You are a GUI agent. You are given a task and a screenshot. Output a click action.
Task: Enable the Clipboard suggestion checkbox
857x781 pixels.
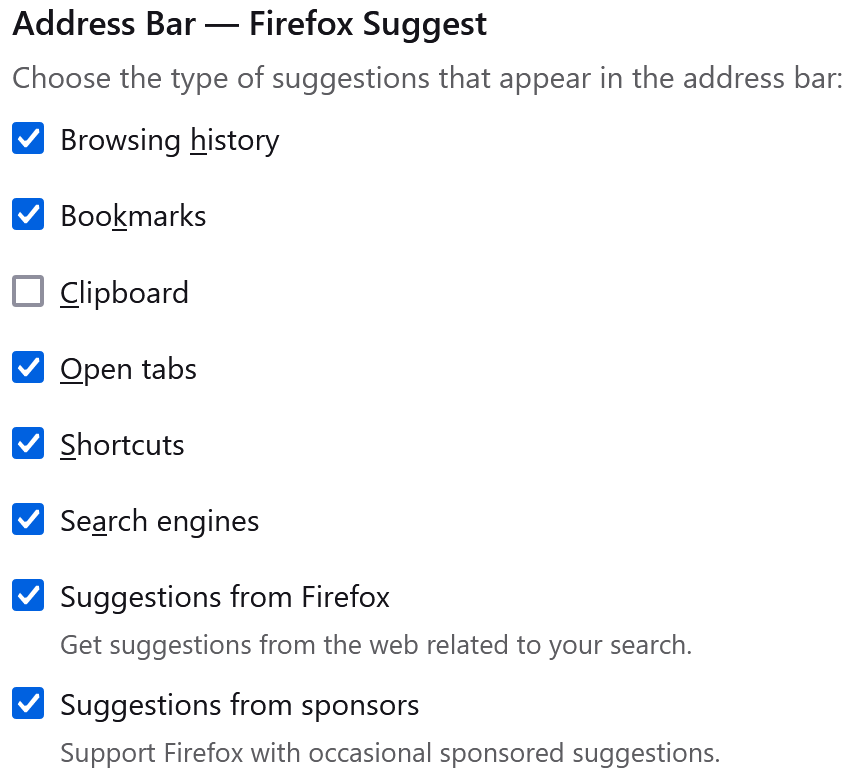pos(28,291)
